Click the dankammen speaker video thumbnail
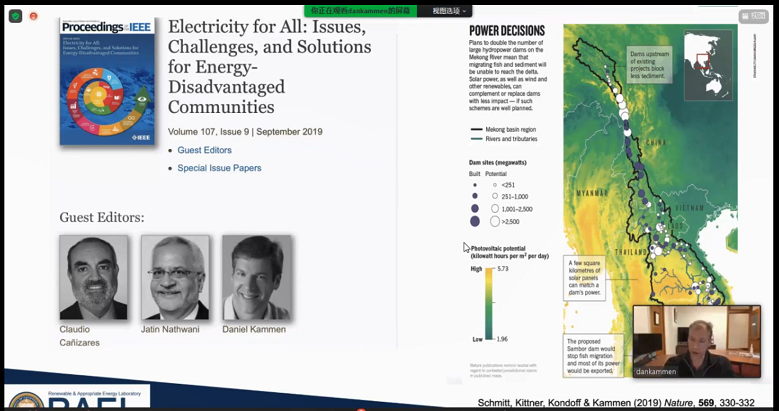Image resolution: width=779 pixels, height=411 pixels. pos(695,342)
